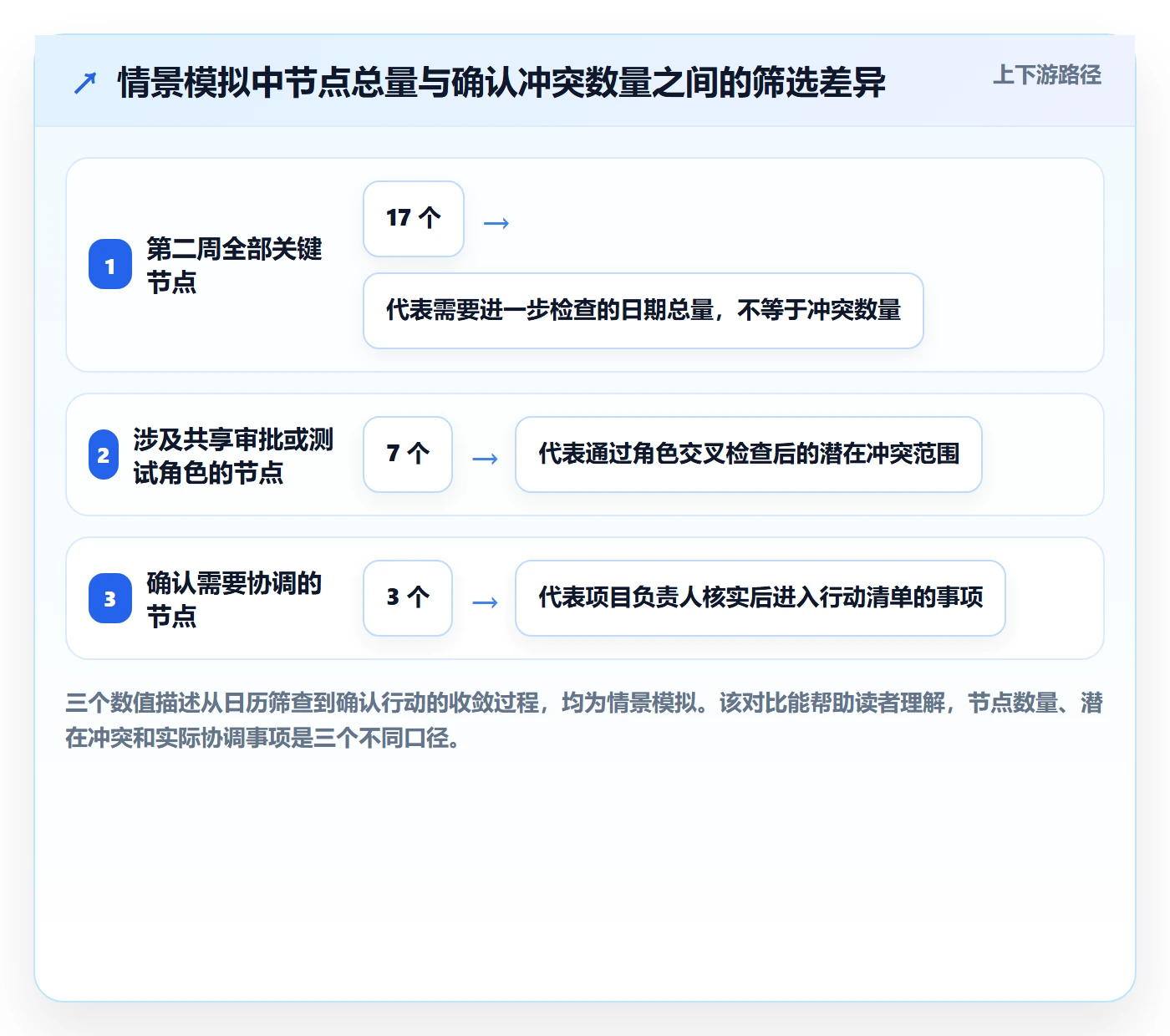Select the blue number 1 badge
Image resolution: width=1170 pixels, height=1036 pixels.
110,265
